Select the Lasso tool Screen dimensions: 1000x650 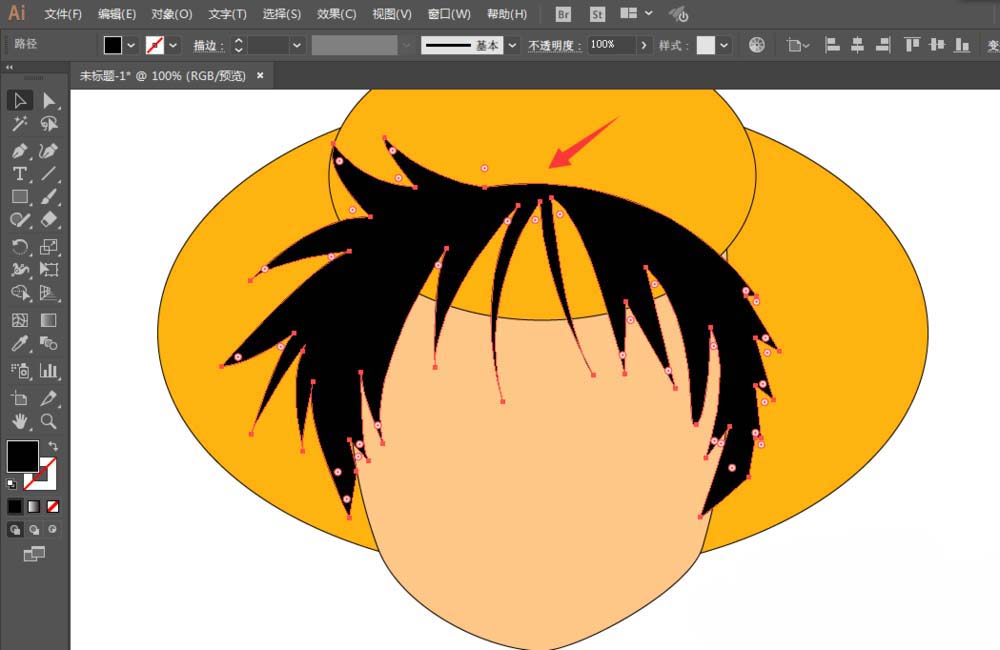coord(48,124)
